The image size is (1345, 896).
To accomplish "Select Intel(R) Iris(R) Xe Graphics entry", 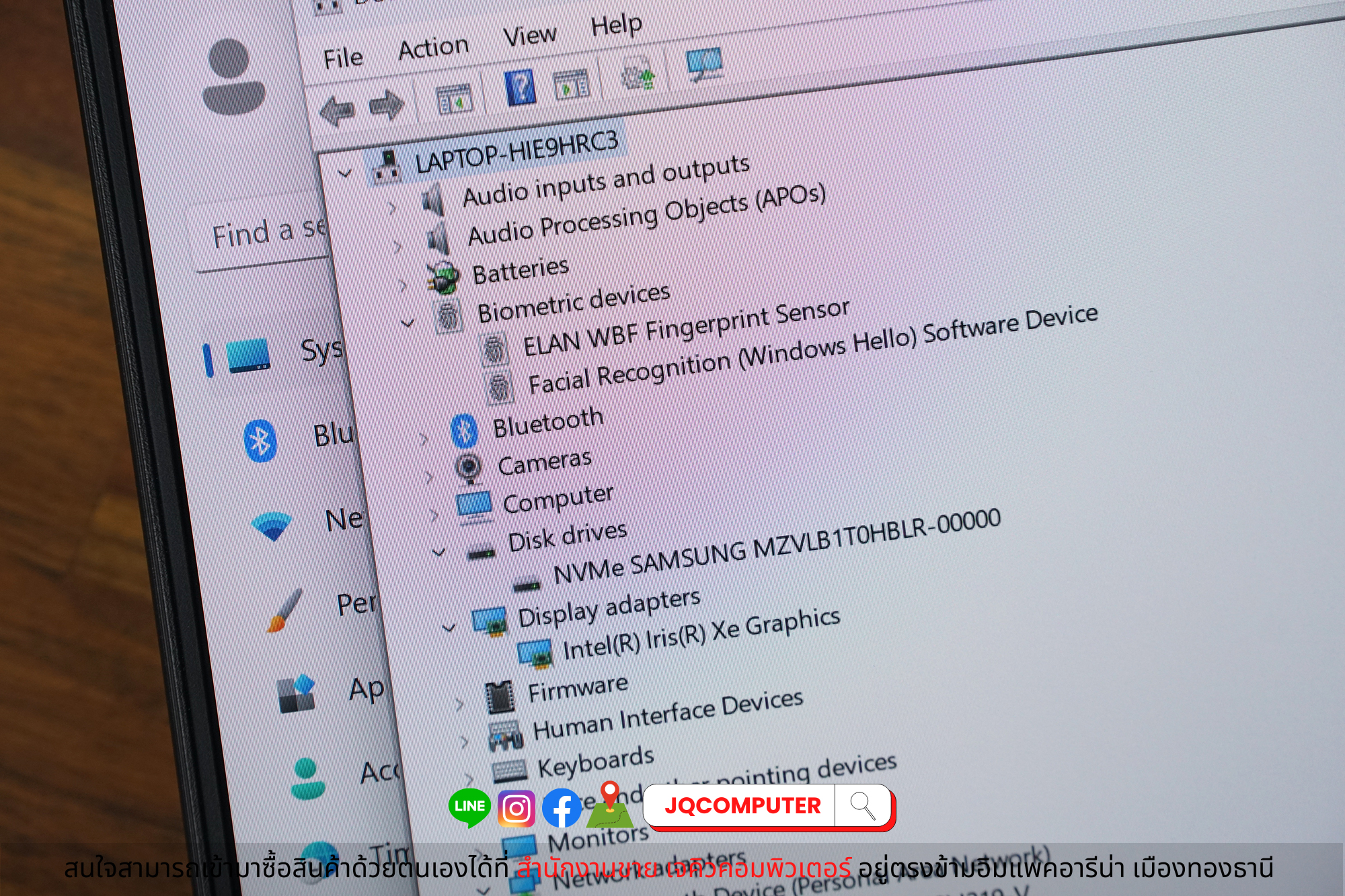I will pyautogui.click(x=702, y=635).
